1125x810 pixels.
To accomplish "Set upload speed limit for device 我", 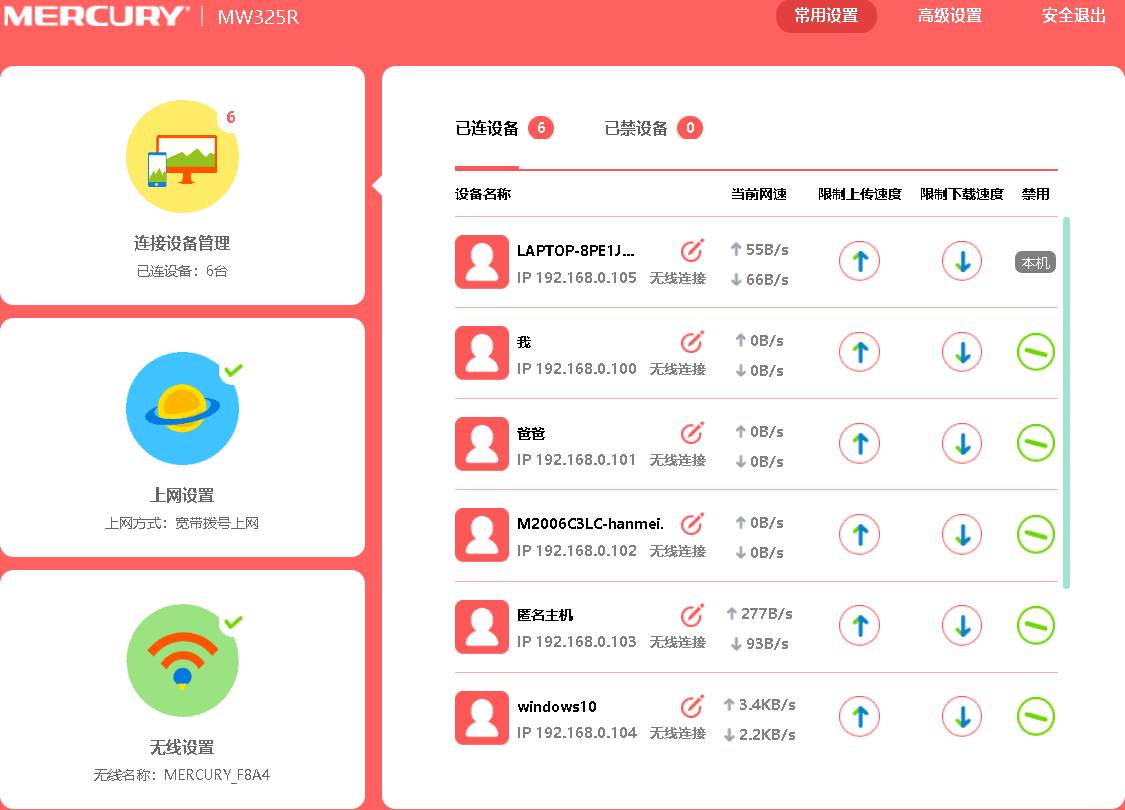I will click(859, 352).
